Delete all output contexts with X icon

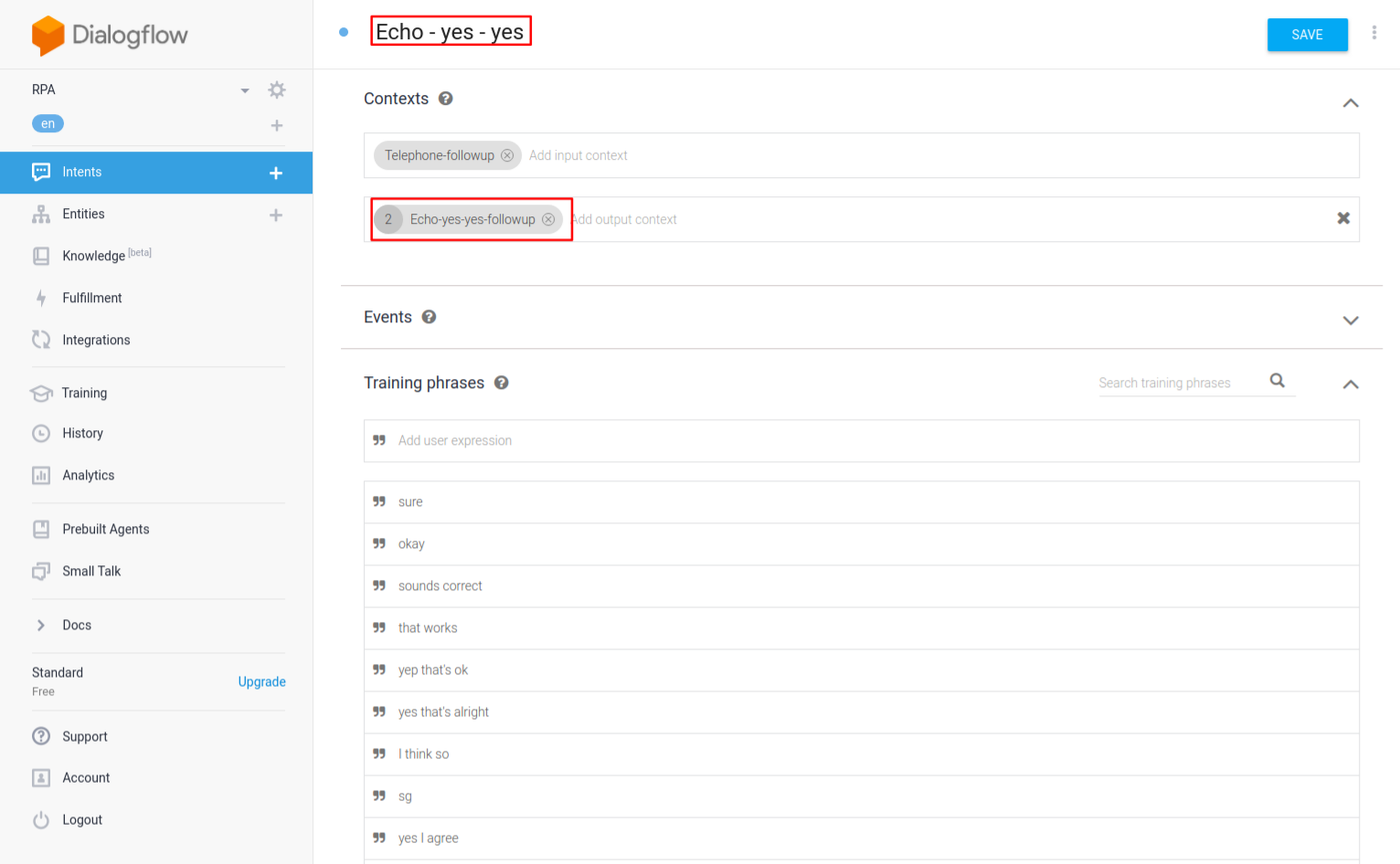1343,218
